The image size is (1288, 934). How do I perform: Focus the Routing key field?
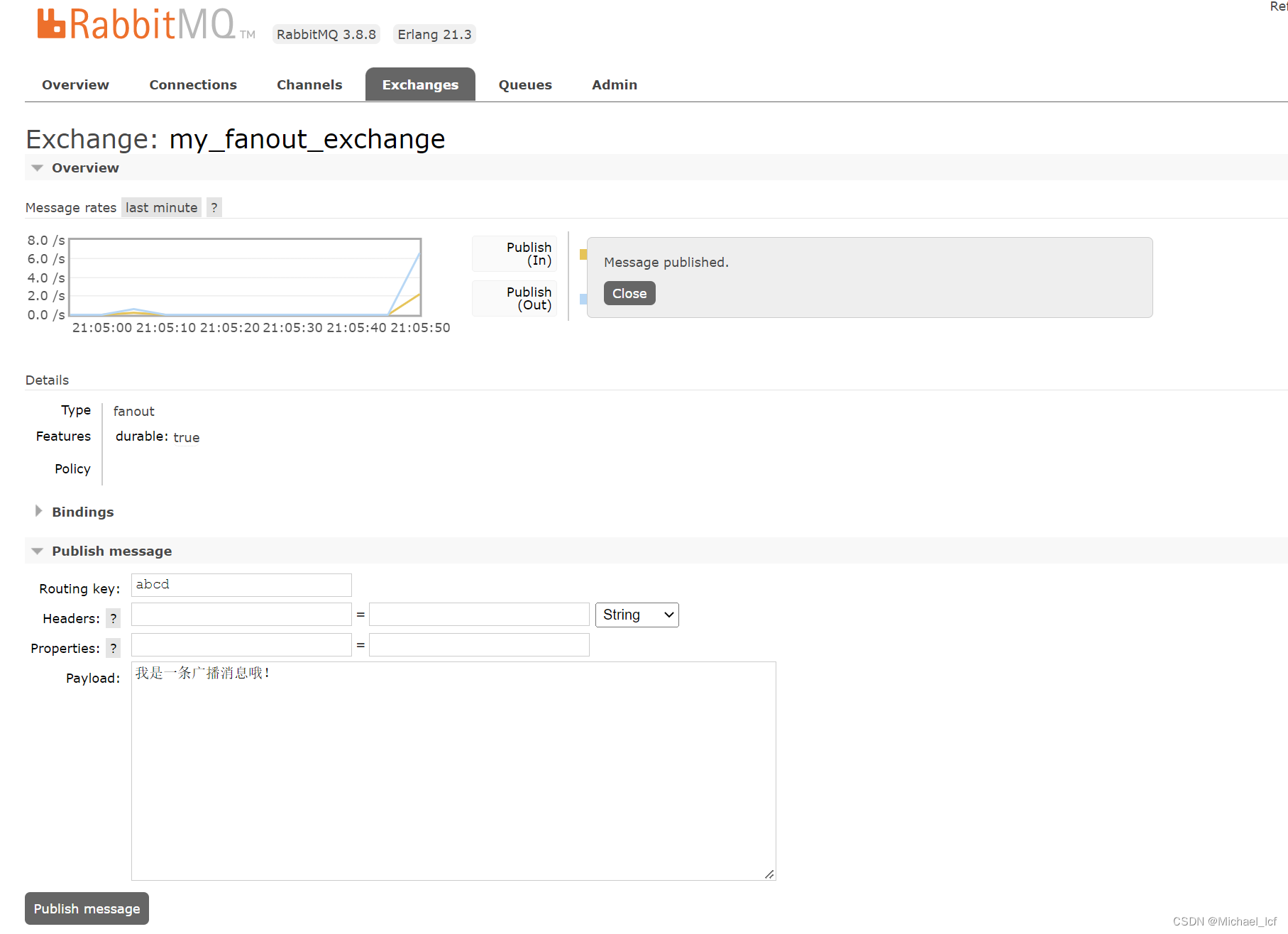click(x=241, y=585)
